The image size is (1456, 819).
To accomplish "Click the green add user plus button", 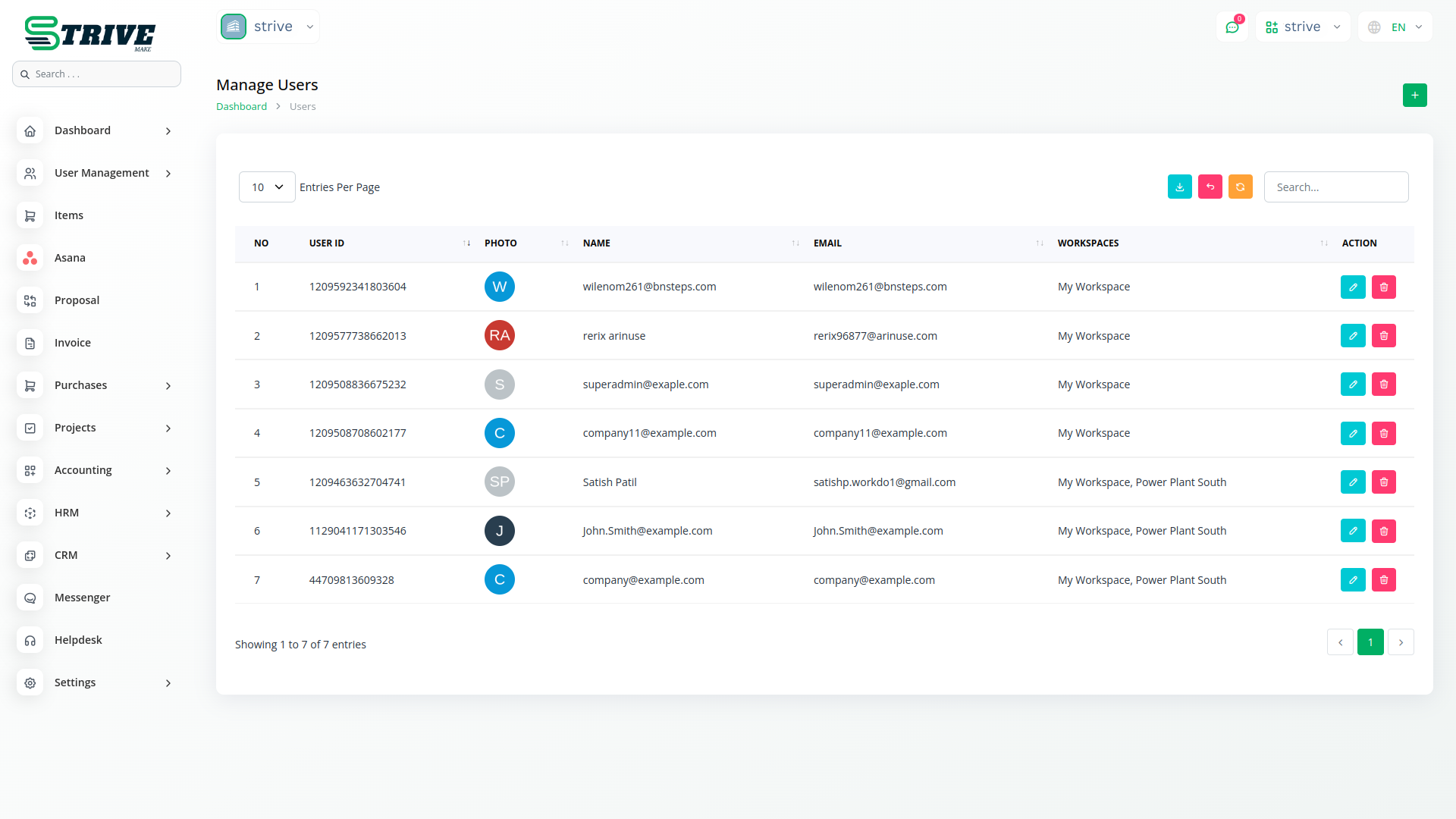I will [x=1414, y=95].
